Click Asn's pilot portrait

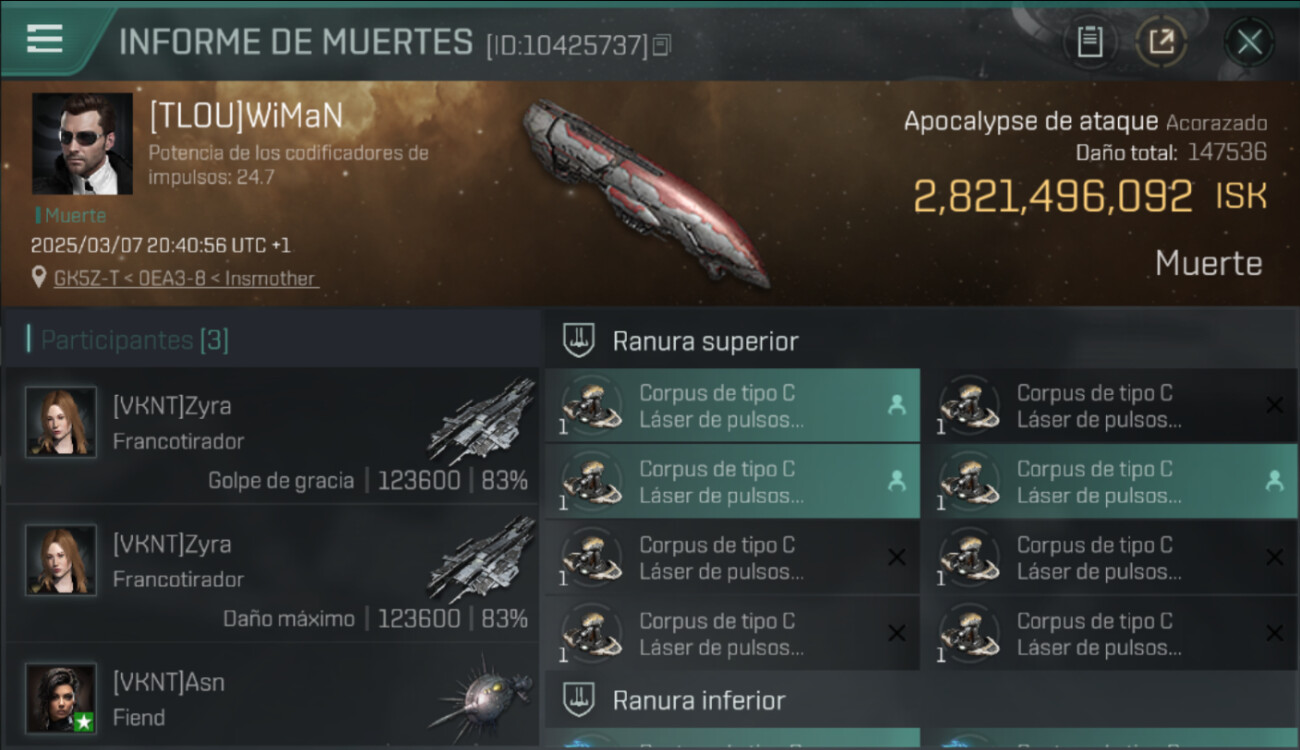(x=61, y=698)
